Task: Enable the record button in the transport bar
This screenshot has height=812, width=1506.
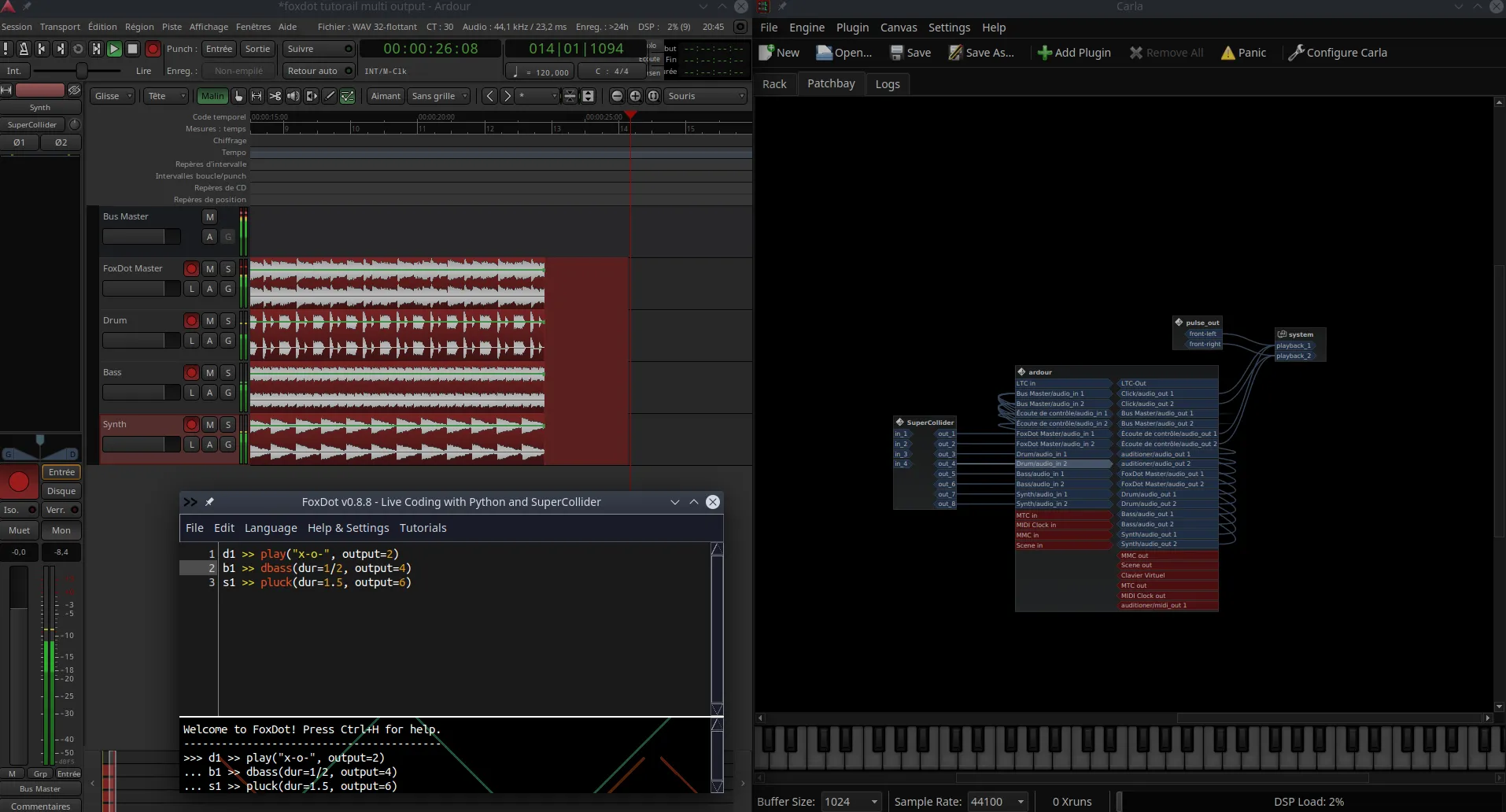Action: click(154, 49)
